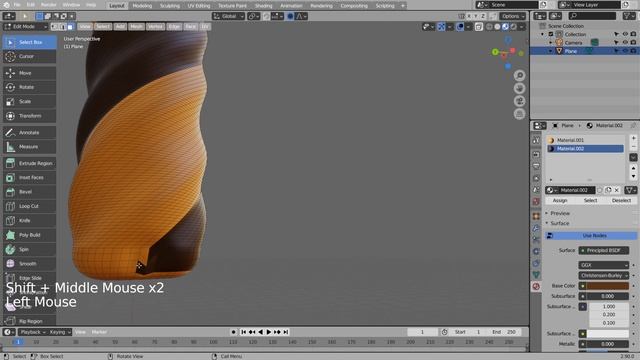Screen dimensions: 640x360
Task: Open the Face menu in viewport header
Action: 190,27
